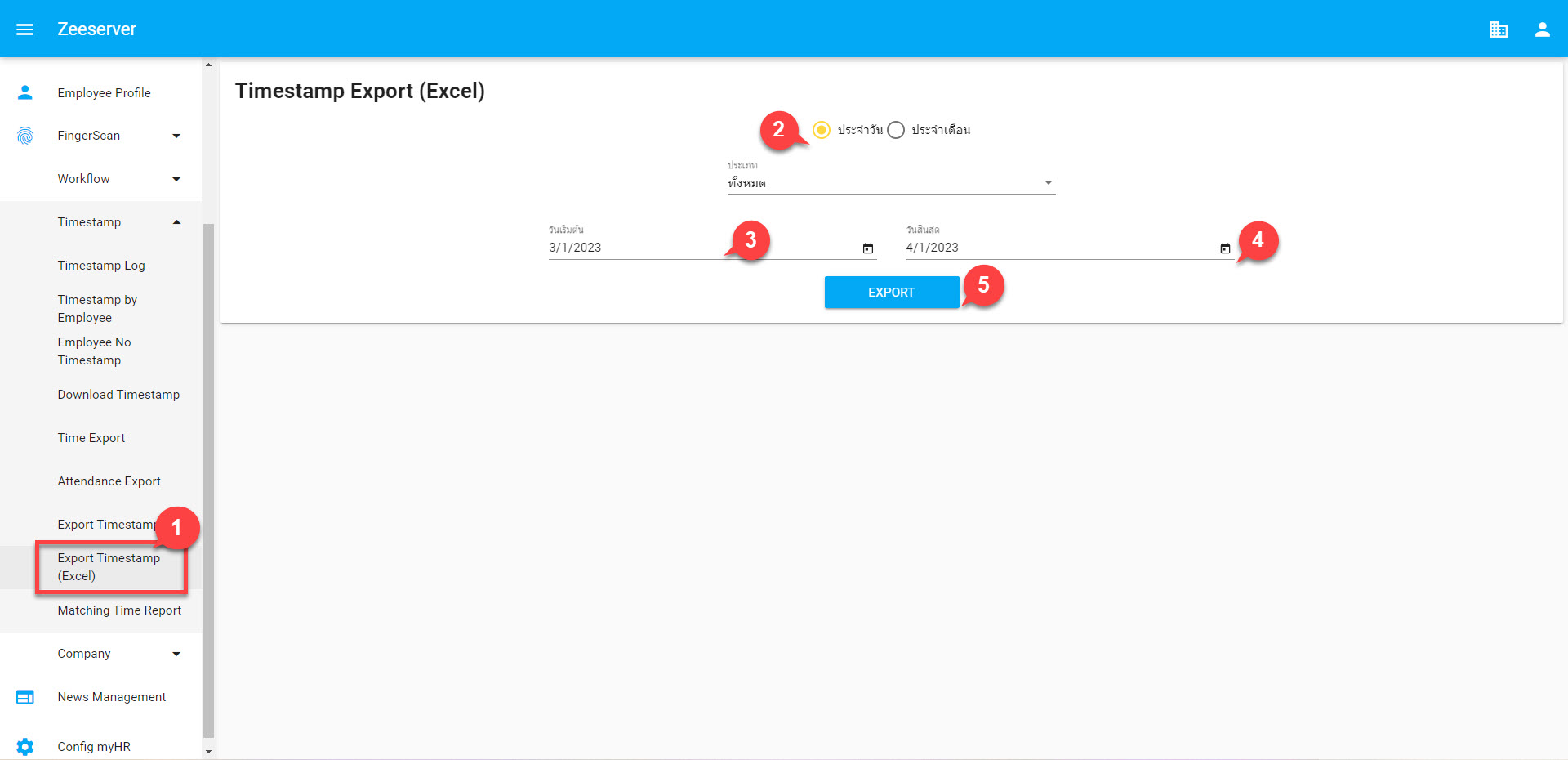Open the user account icon top right
The height and width of the screenshot is (760, 1568).
[x=1542, y=29]
